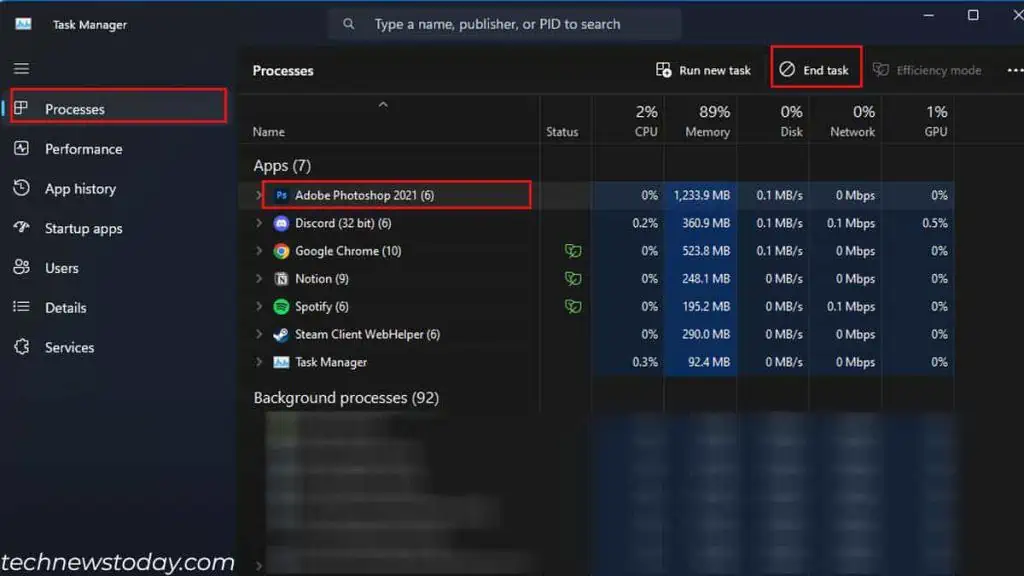Click the Steam Client WebHelper icon
Image resolution: width=1024 pixels, height=576 pixels.
click(281, 335)
